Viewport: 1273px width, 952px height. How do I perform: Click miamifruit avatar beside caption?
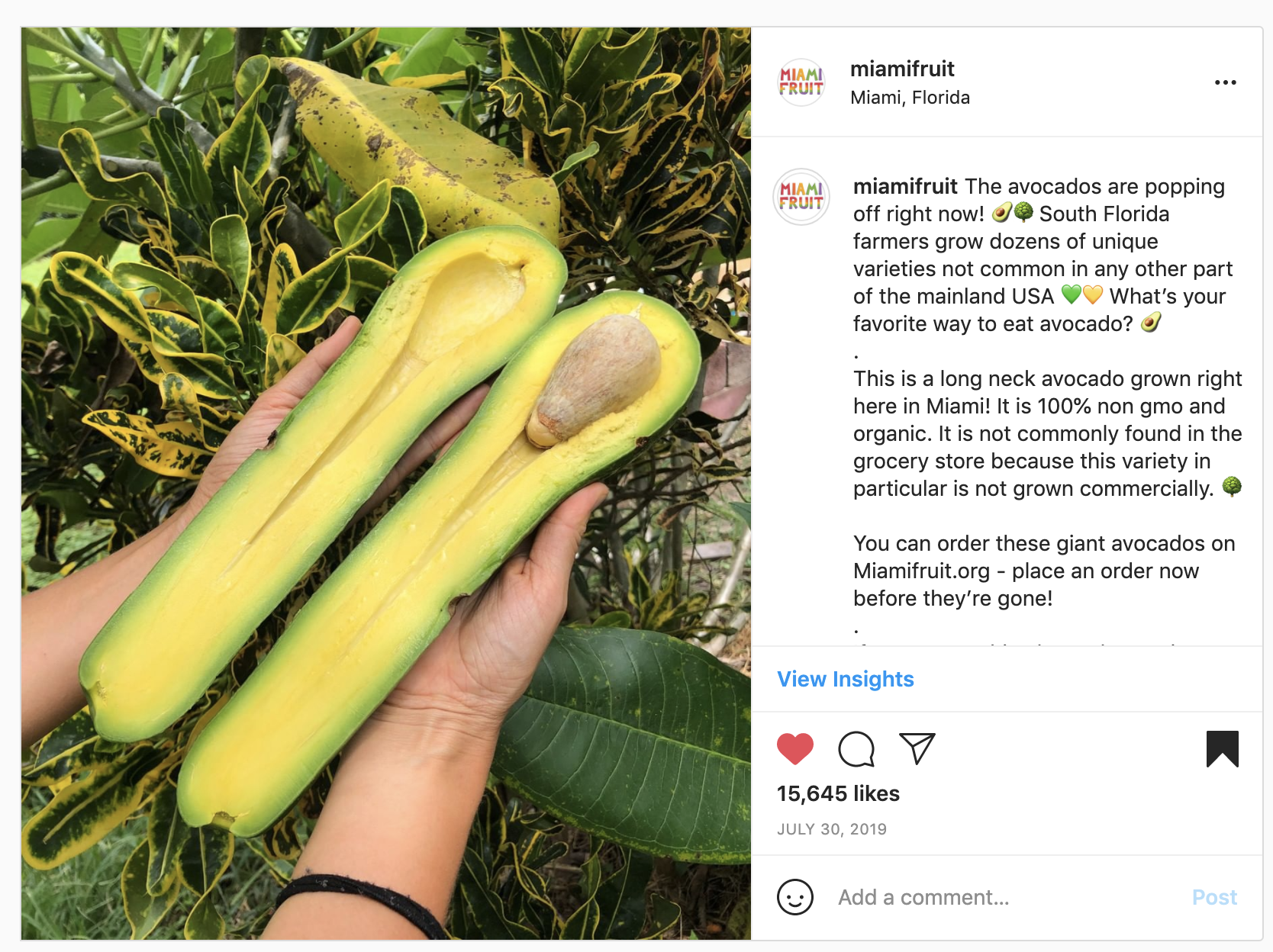[801, 197]
